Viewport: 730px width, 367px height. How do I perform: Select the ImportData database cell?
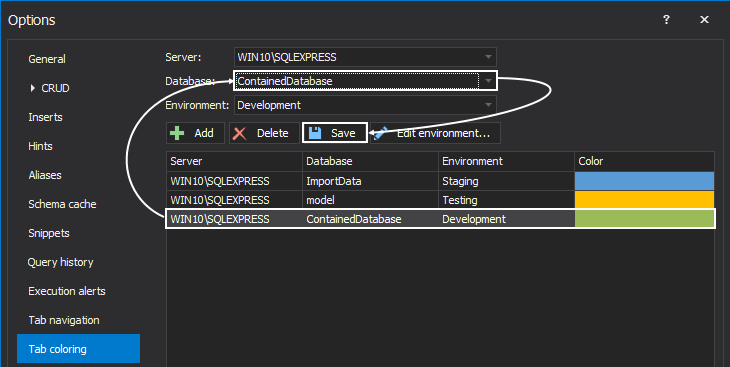tap(370, 181)
